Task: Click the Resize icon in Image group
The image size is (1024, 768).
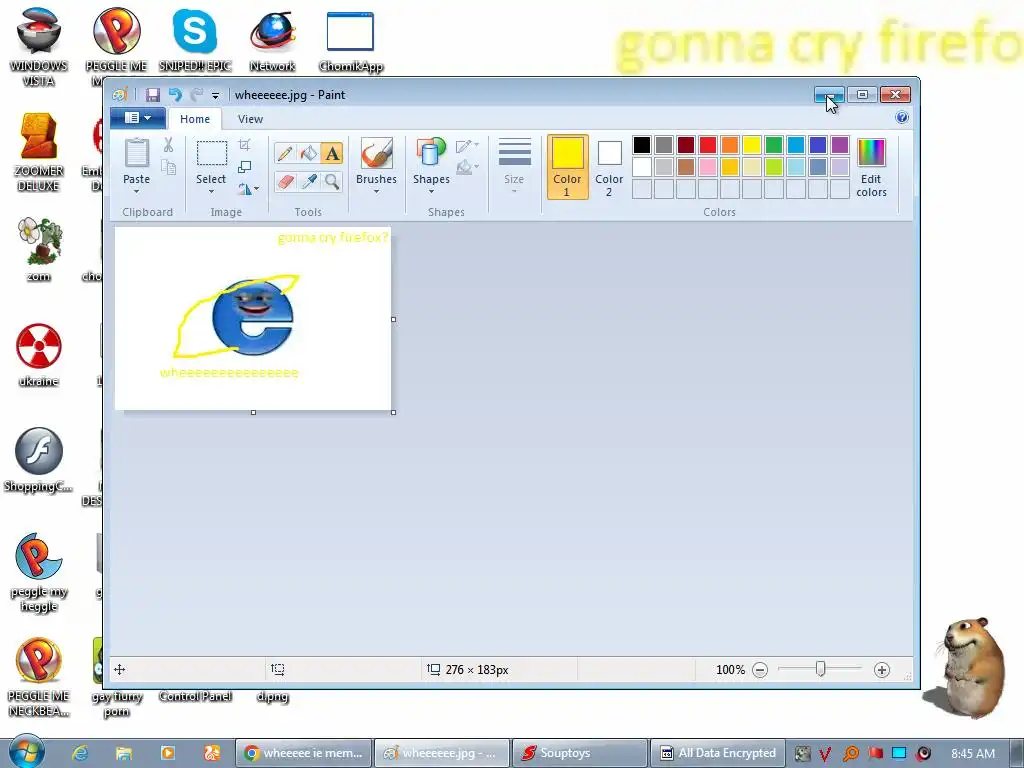Action: click(x=245, y=167)
